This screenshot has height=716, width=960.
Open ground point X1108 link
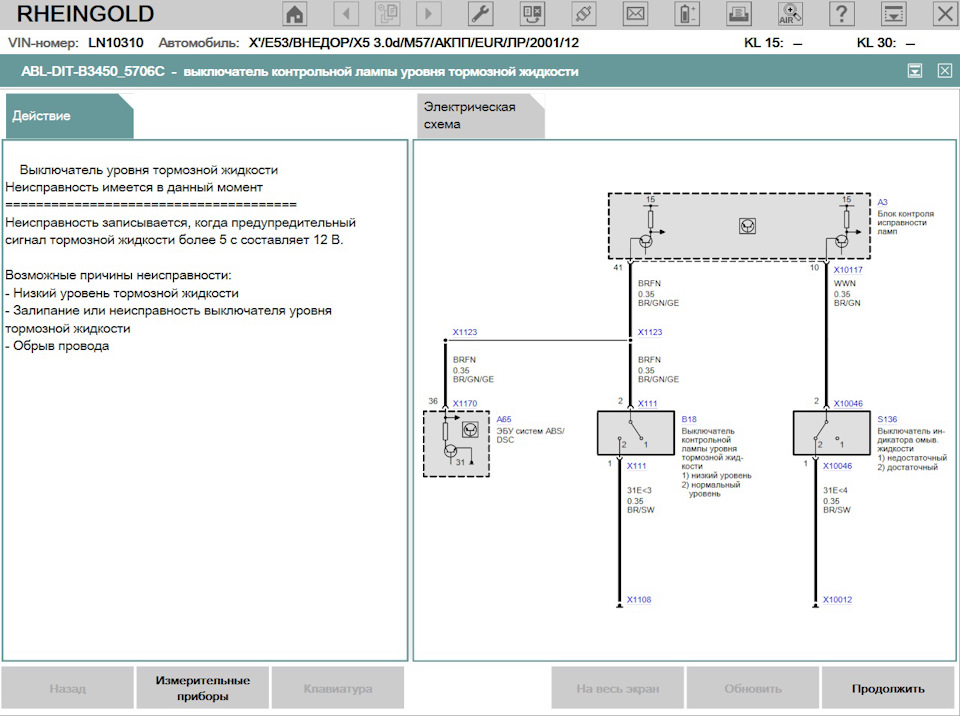[x=639, y=600]
